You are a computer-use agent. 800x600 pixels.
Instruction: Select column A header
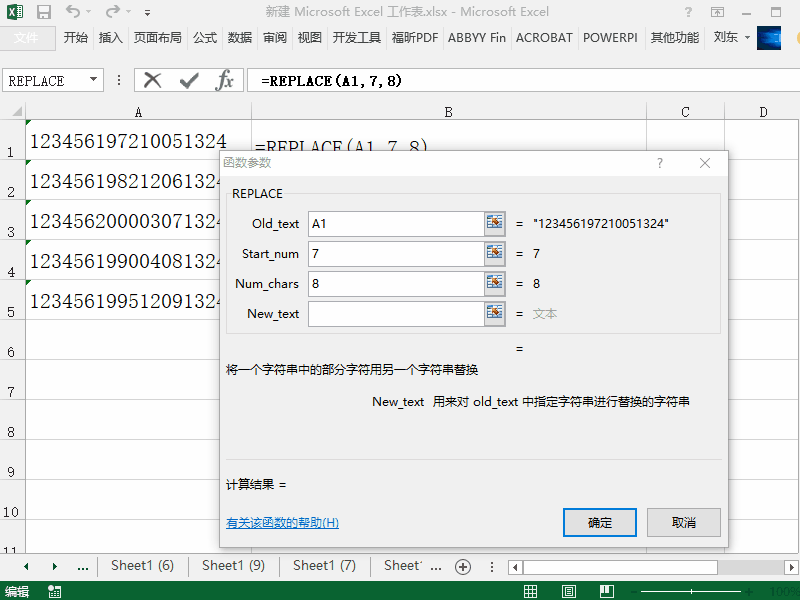click(138, 112)
